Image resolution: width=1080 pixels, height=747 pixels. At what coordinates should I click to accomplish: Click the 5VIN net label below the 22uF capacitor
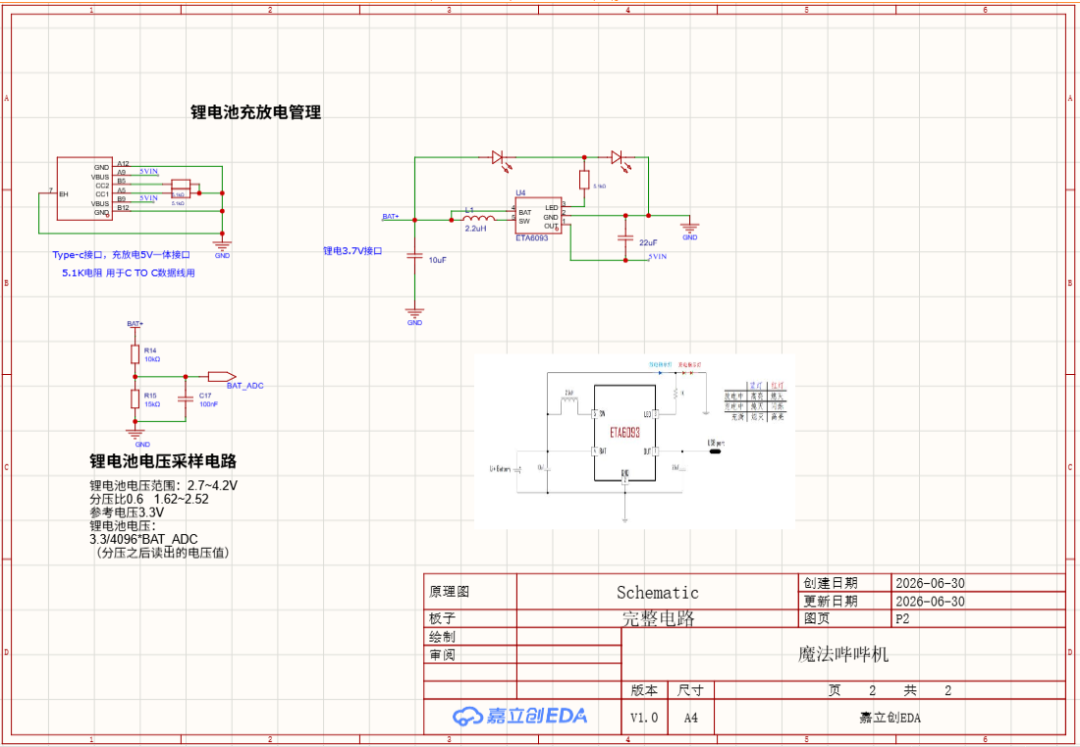tap(657, 256)
